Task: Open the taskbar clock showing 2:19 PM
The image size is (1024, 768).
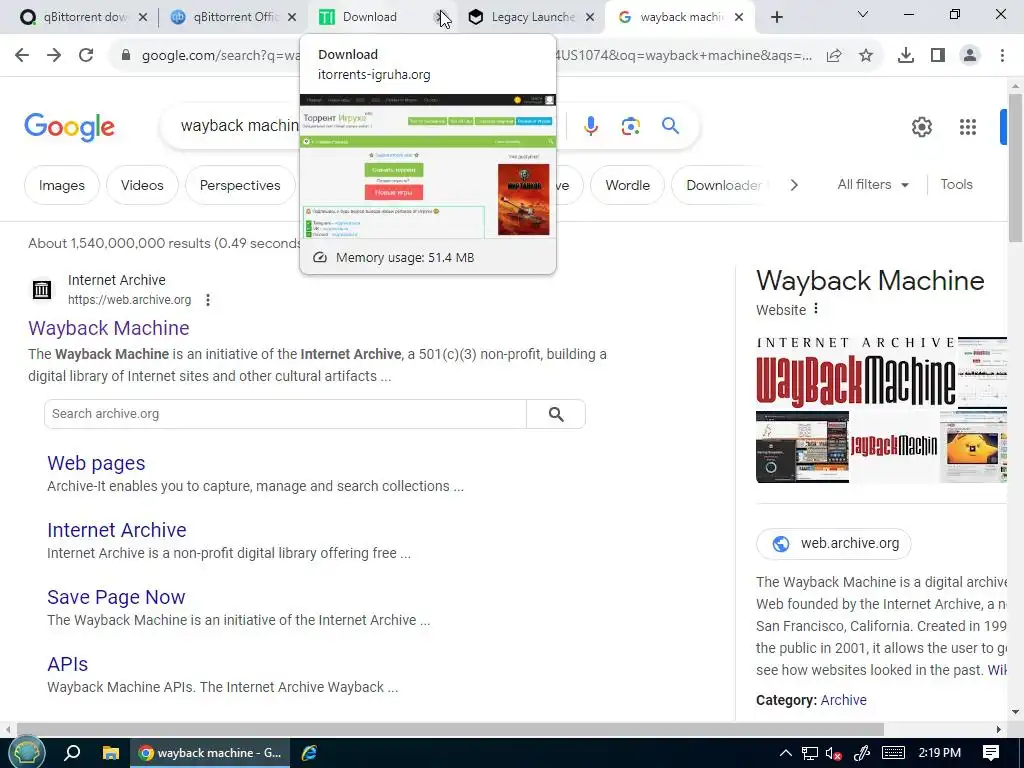Action: coord(940,753)
